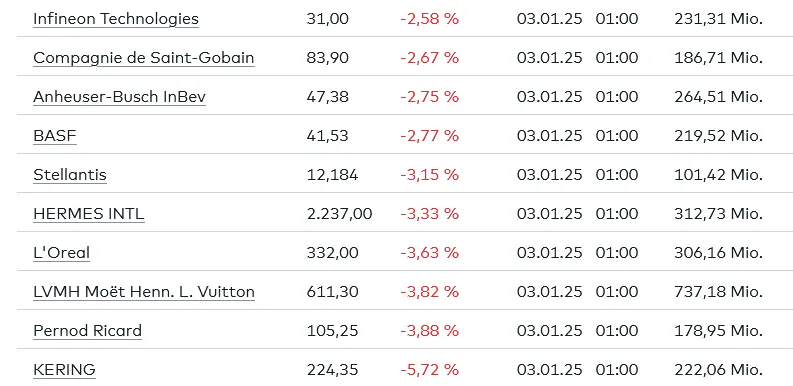Viewport: 793px width, 386px height.
Task: Open the Pernod Ricard link
Action: coord(87,331)
